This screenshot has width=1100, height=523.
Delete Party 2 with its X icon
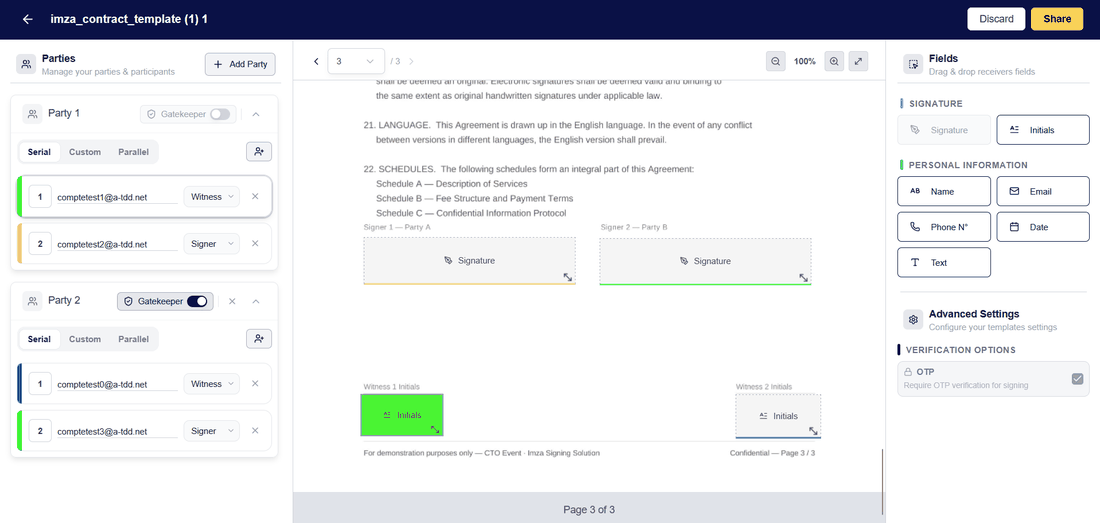(x=232, y=301)
